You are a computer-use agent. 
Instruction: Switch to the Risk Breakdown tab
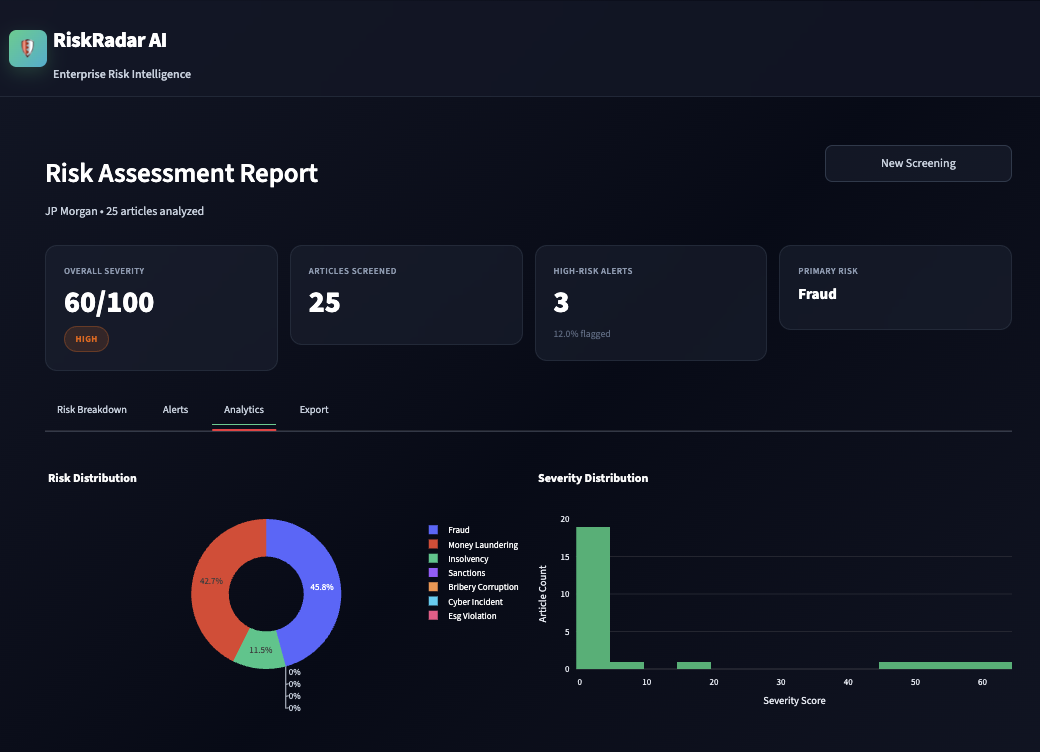tap(92, 410)
